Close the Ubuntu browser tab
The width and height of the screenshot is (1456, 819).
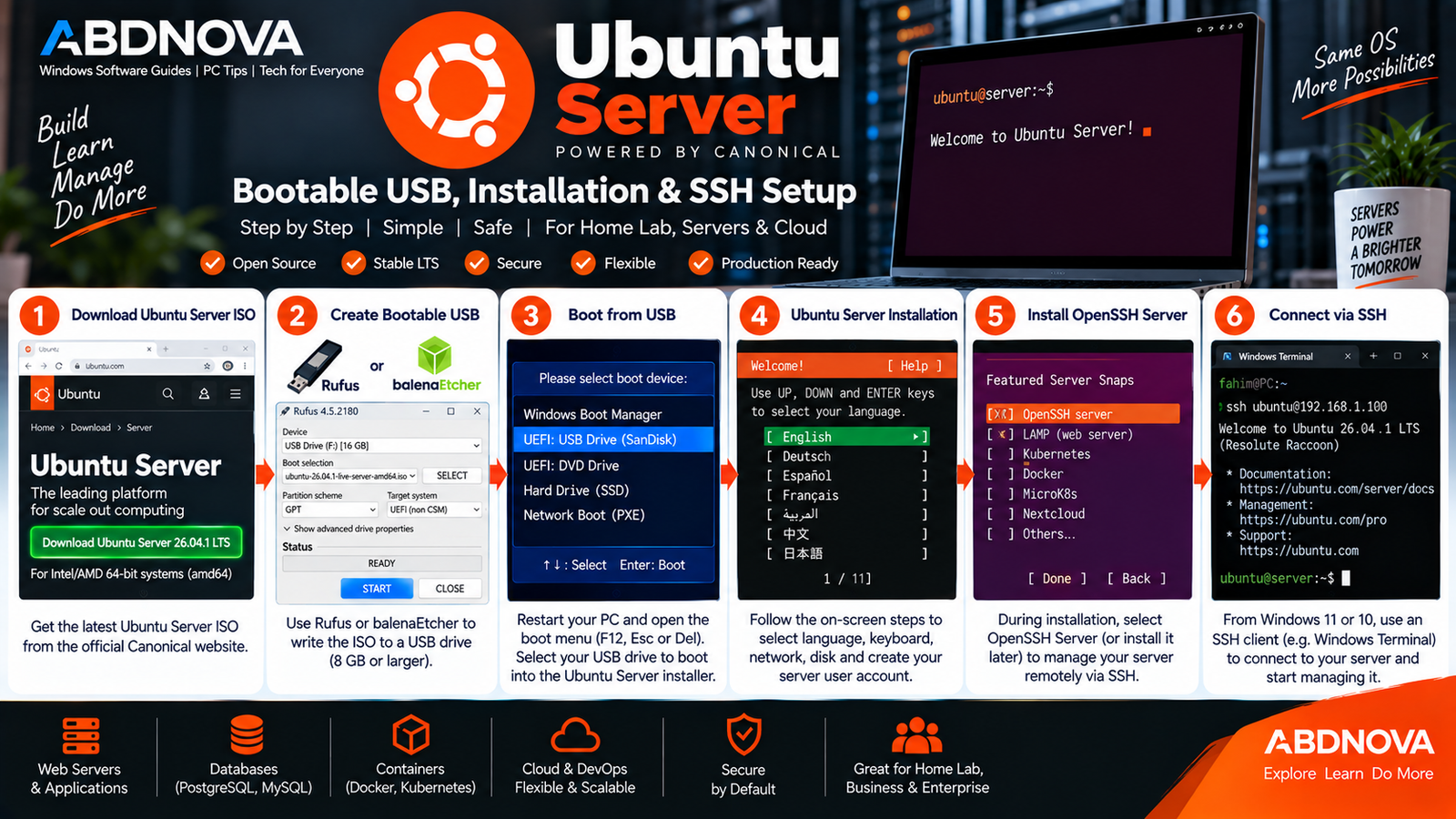point(149,349)
